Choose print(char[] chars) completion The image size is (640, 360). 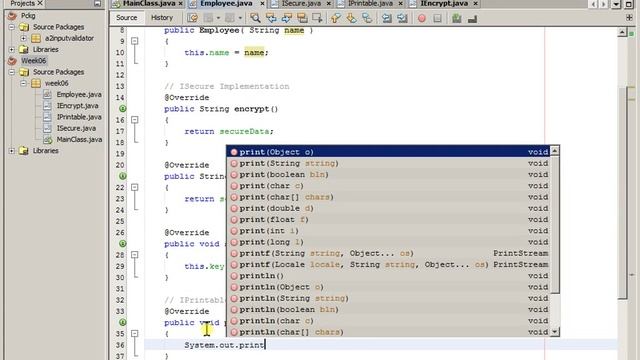point(388,197)
